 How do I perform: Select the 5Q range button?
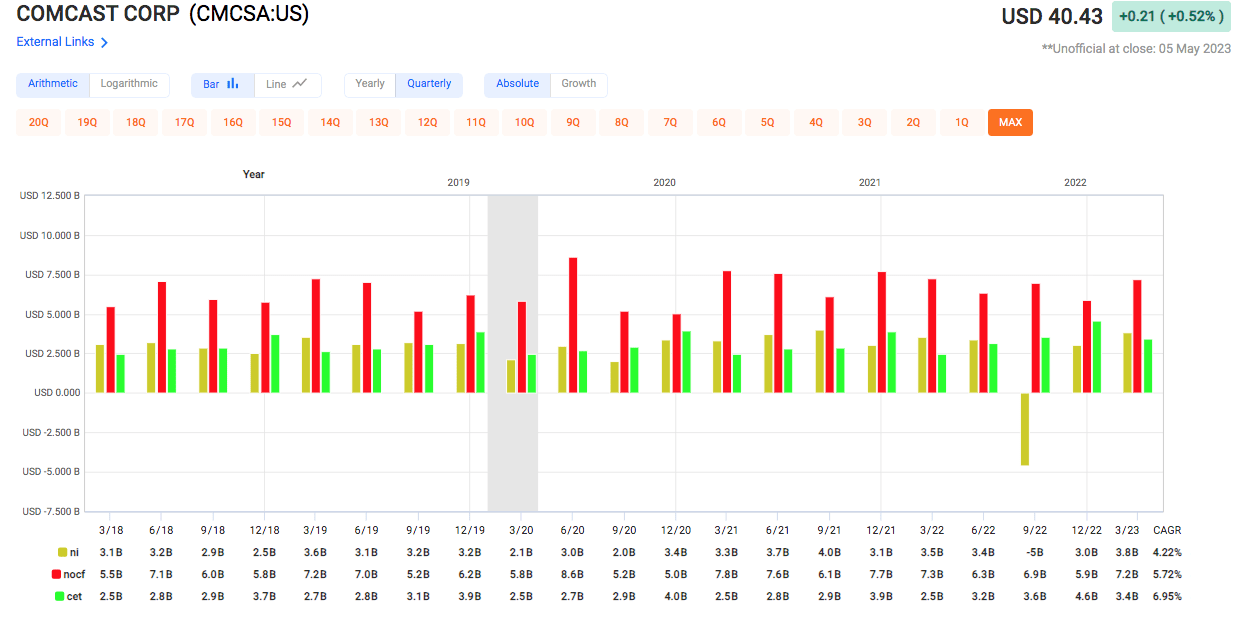click(x=767, y=121)
